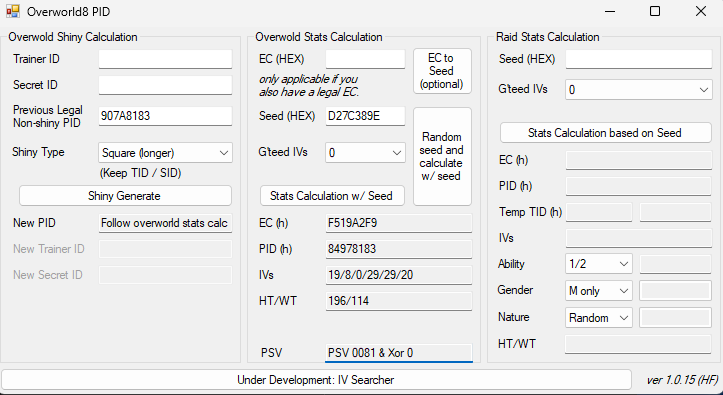The height and width of the screenshot is (395, 723).
Task: Click the Shiny Generate button
Action: [125, 196]
